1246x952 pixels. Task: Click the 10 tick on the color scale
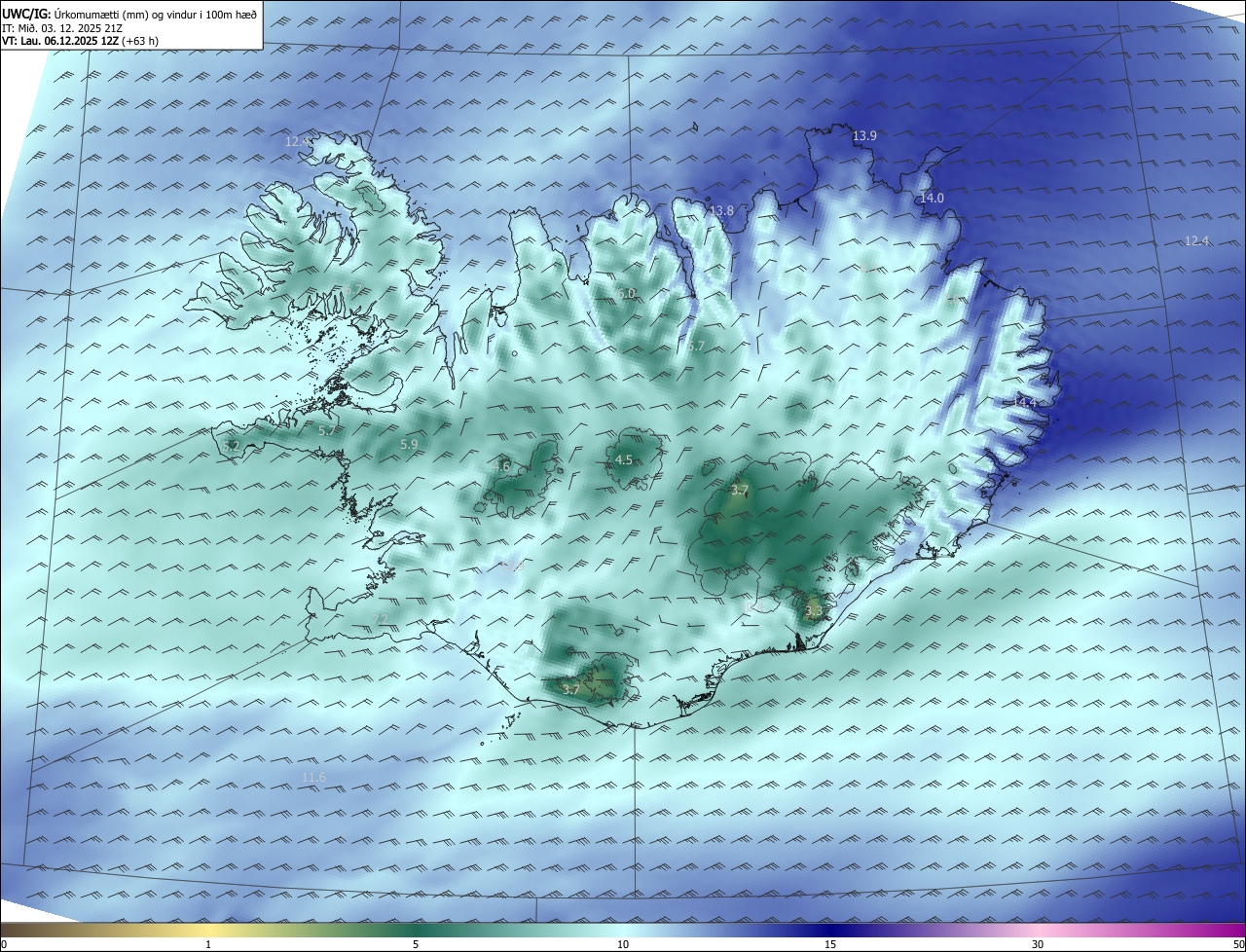623,944
